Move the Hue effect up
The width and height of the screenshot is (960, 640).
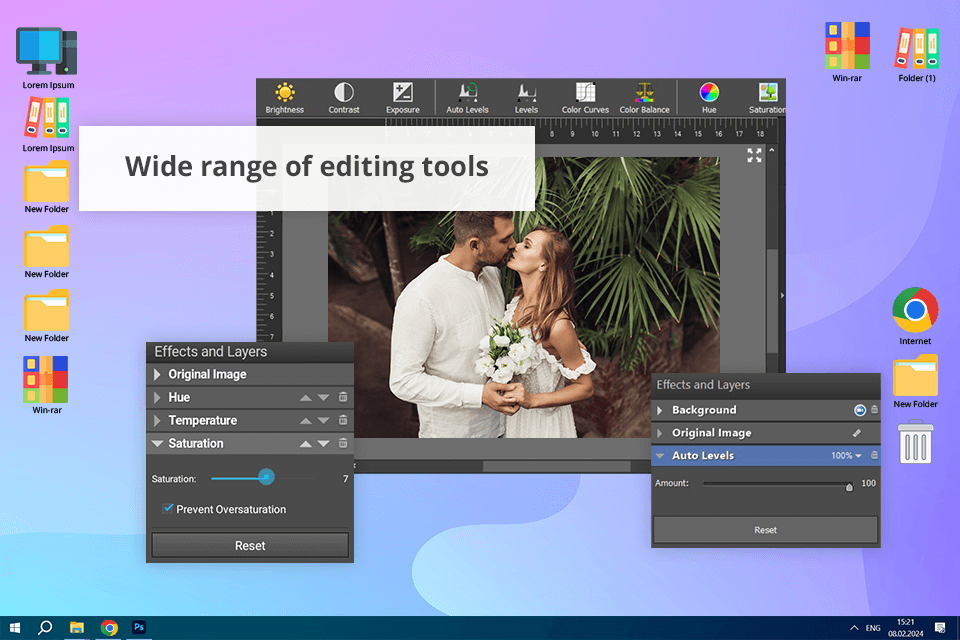(x=306, y=397)
